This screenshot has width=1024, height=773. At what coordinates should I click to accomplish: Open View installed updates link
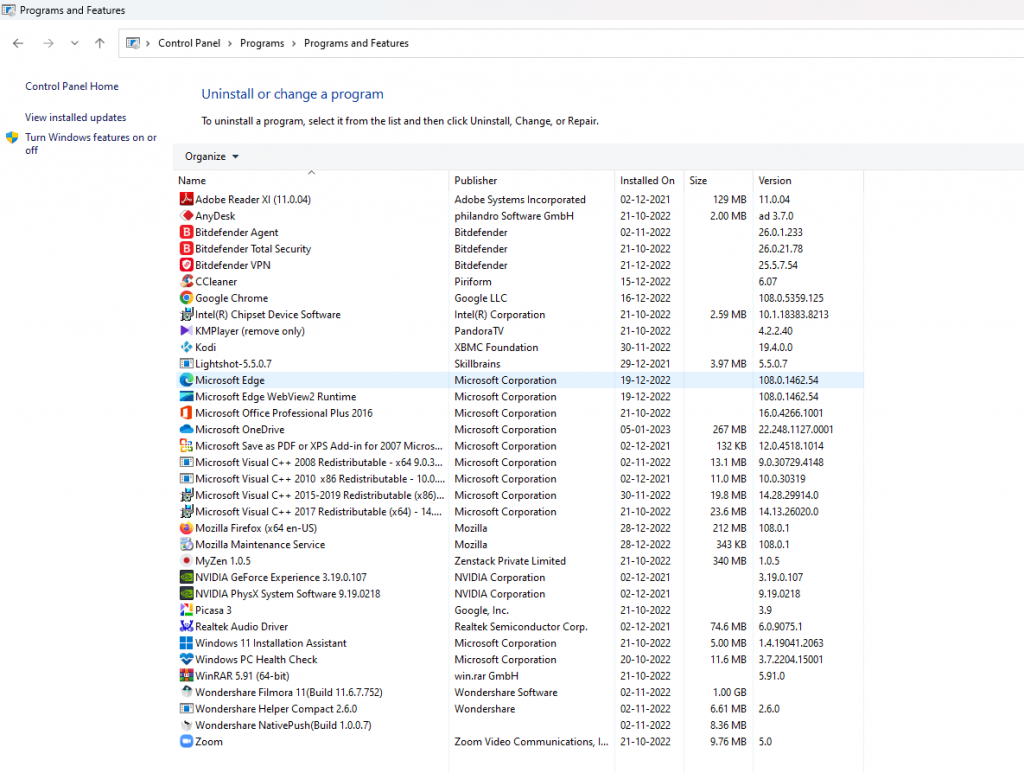pyautogui.click(x=76, y=118)
